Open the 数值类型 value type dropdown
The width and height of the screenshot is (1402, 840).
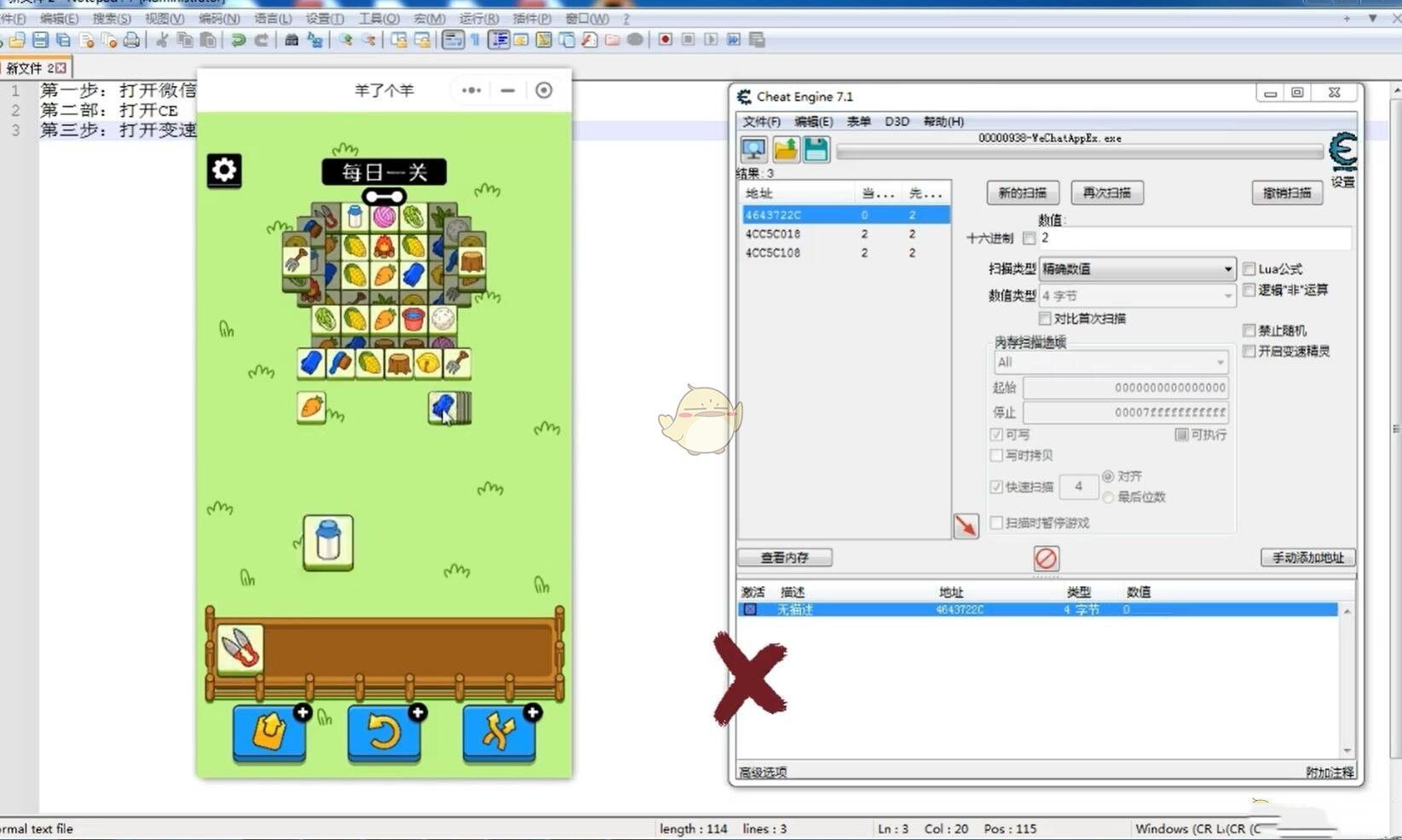click(1137, 296)
